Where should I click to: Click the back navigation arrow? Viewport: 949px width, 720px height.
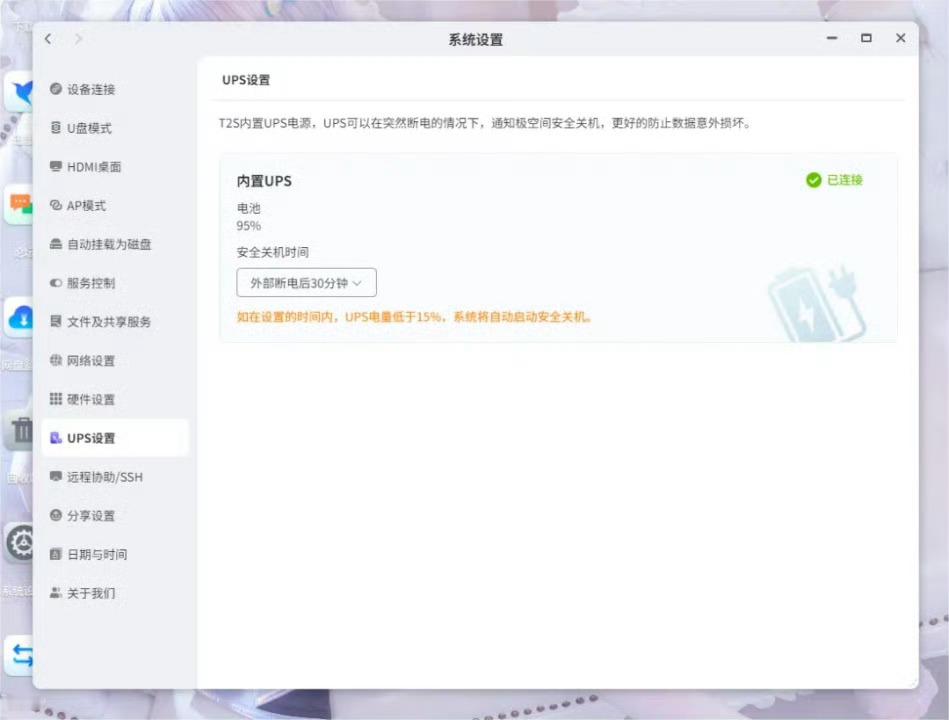click(48, 38)
